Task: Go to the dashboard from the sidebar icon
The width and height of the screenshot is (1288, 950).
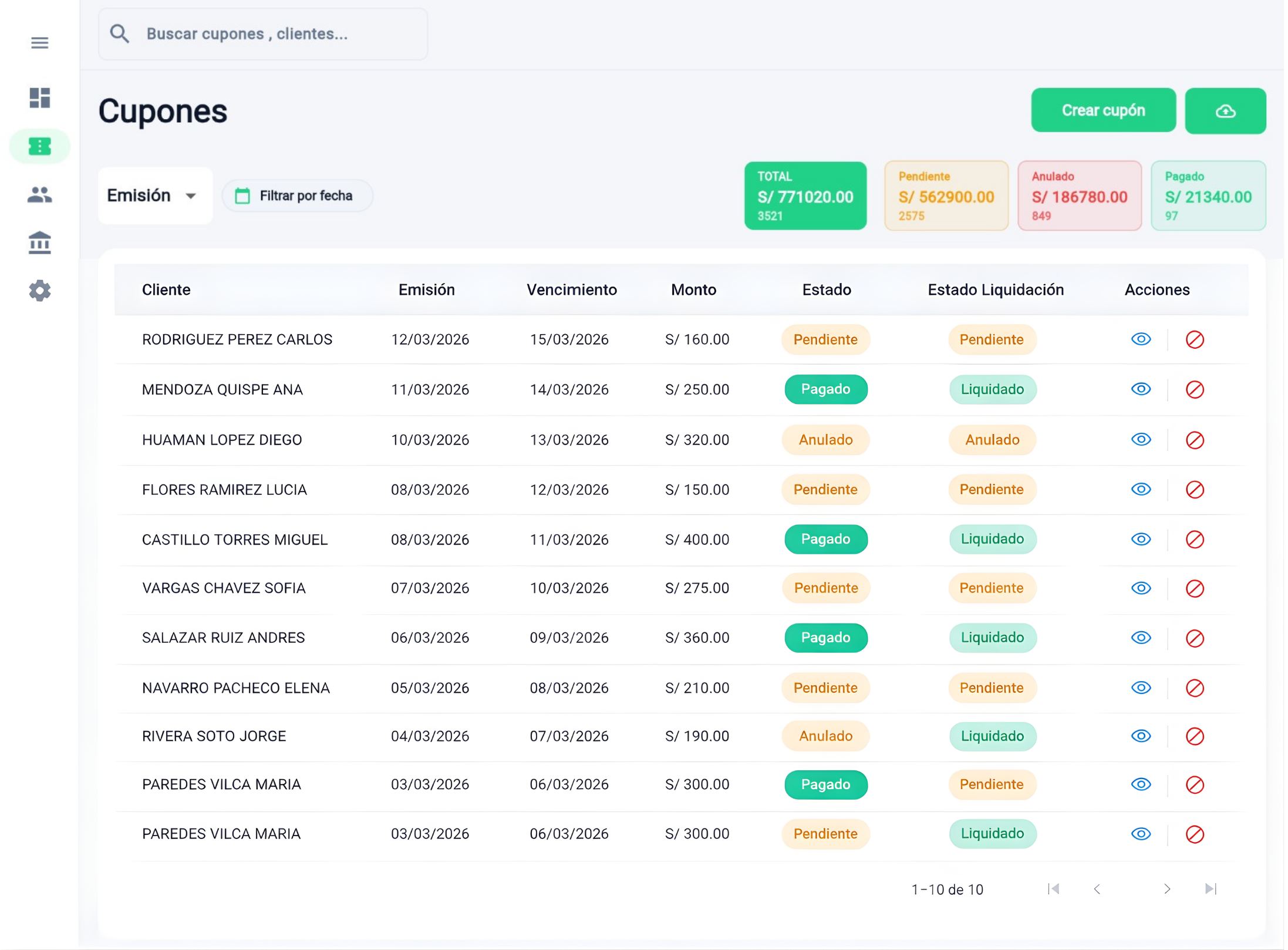Action: 39,97
